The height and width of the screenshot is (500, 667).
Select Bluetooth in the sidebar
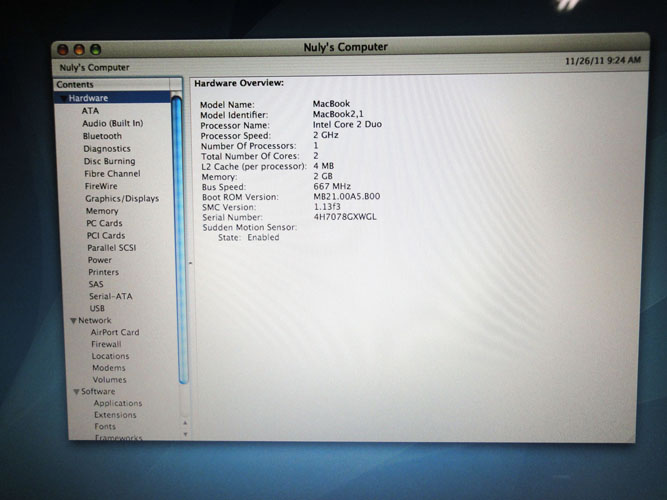[102, 136]
